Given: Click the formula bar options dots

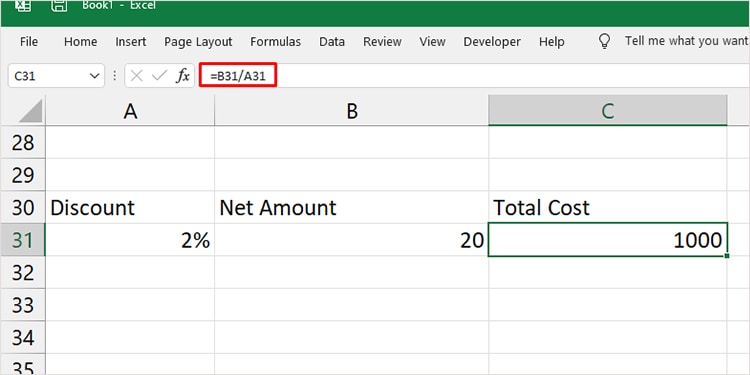Looking at the screenshot, I should click(x=114, y=76).
